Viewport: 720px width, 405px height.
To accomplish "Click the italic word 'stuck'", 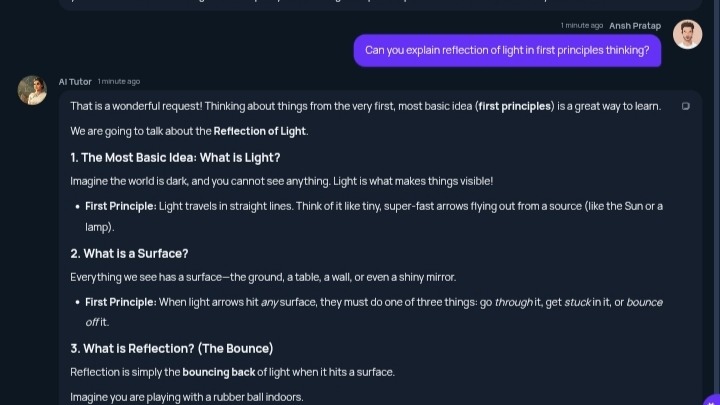I will tap(578, 303).
